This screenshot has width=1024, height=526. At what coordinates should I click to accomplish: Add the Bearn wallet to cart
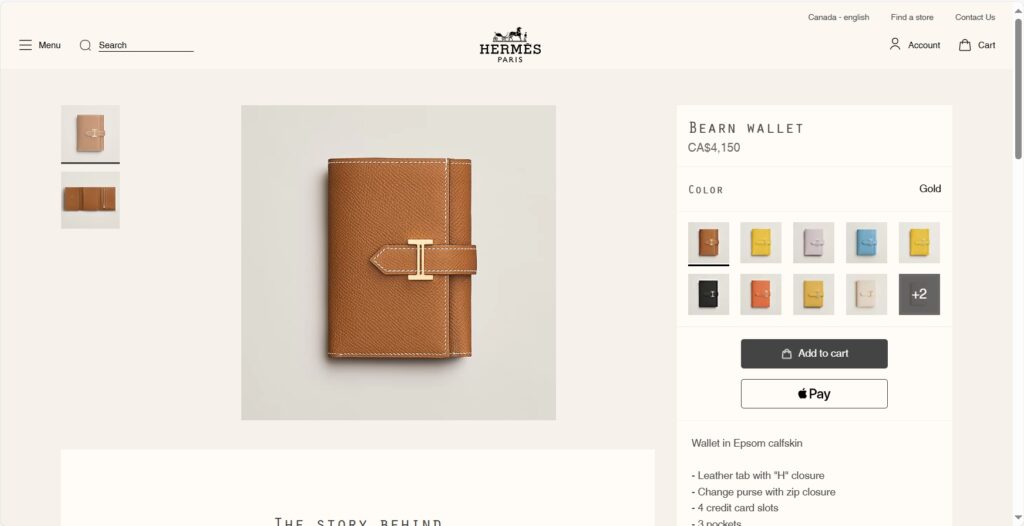click(x=814, y=353)
